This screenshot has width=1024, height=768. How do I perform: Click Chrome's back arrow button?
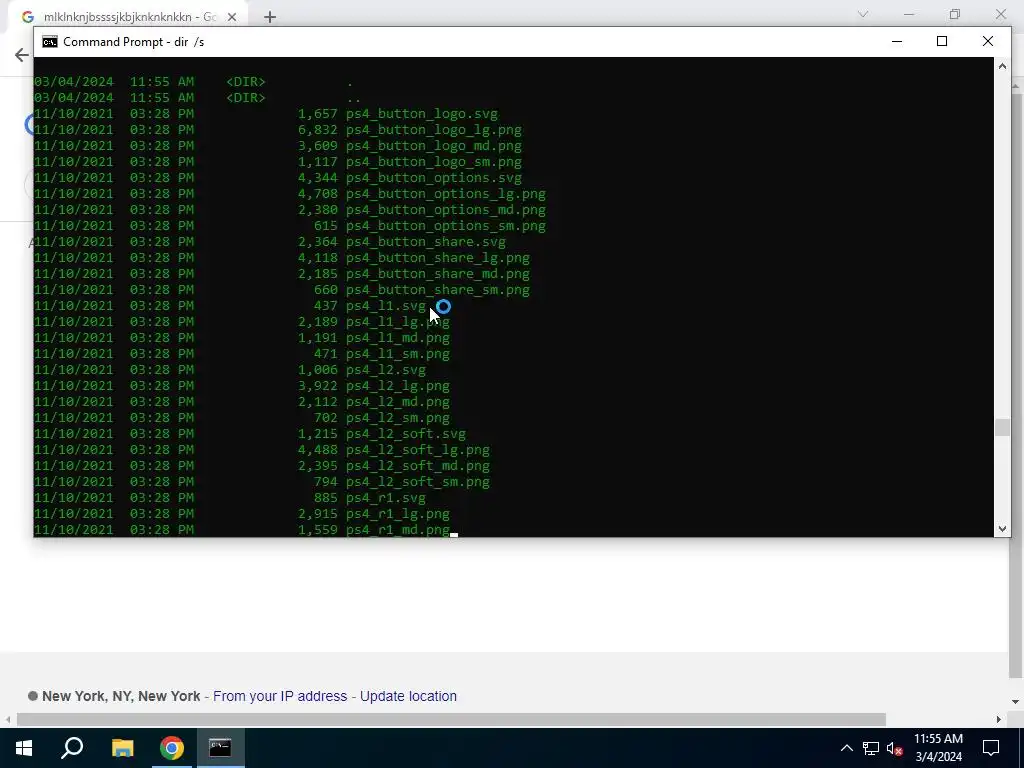(22, 55)
